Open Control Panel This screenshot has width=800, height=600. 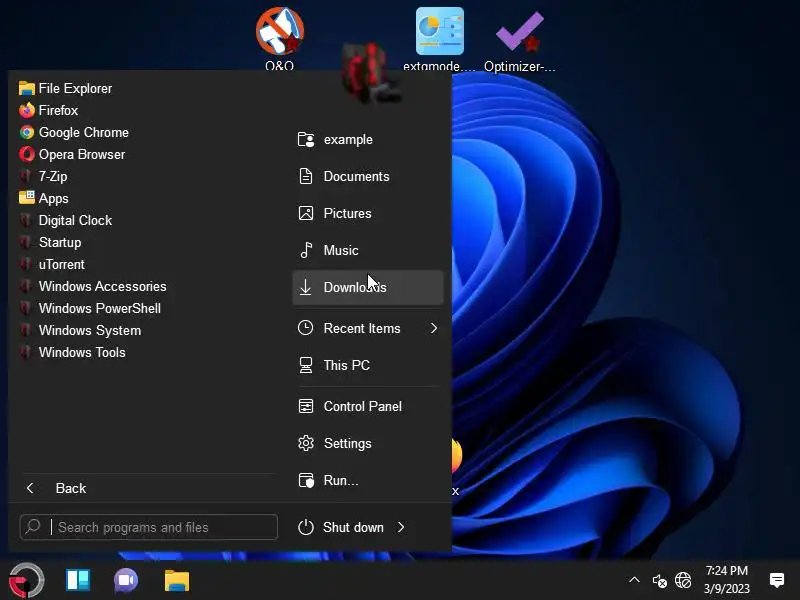coord(368,406)
